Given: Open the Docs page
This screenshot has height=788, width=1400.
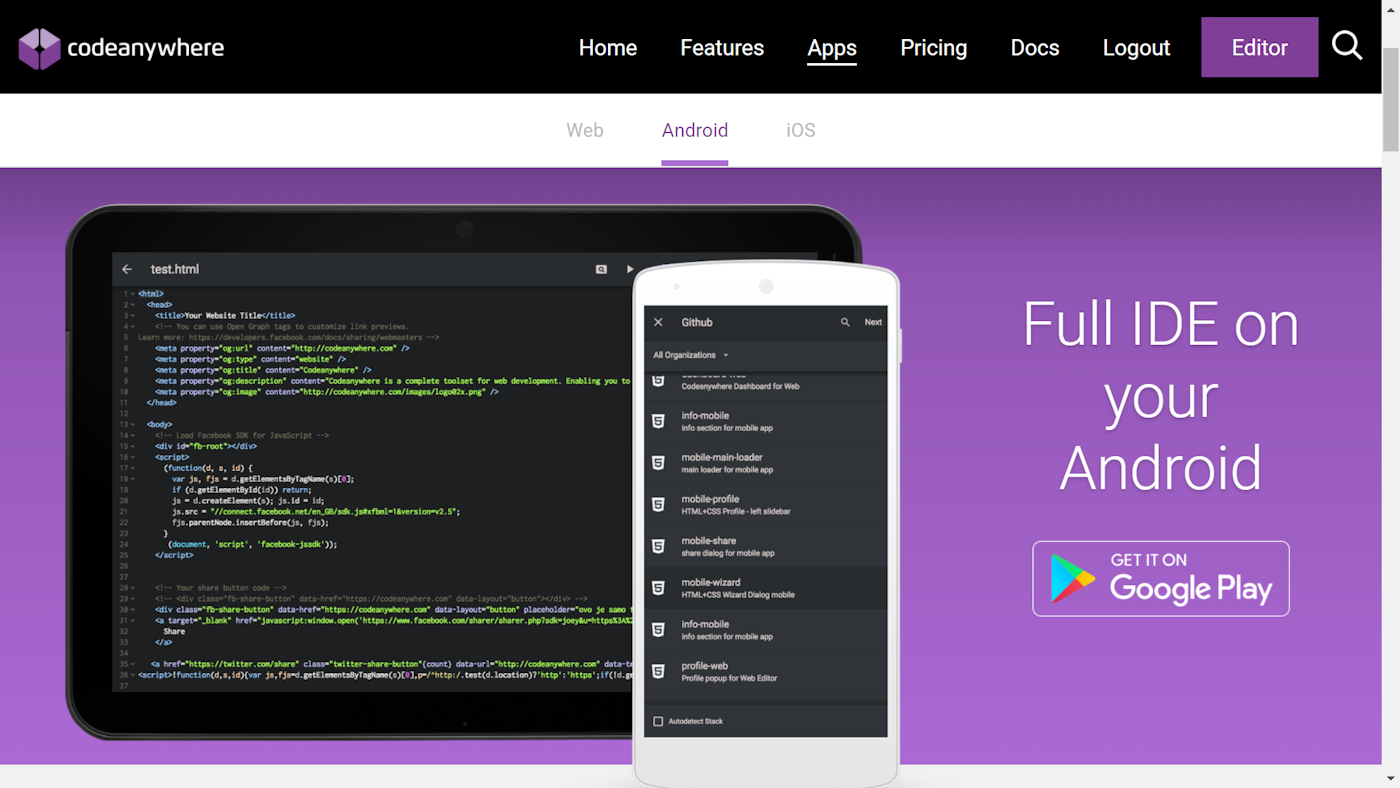Looking at the screenshot, I should pyautogui.click(x=1035, y=47).
